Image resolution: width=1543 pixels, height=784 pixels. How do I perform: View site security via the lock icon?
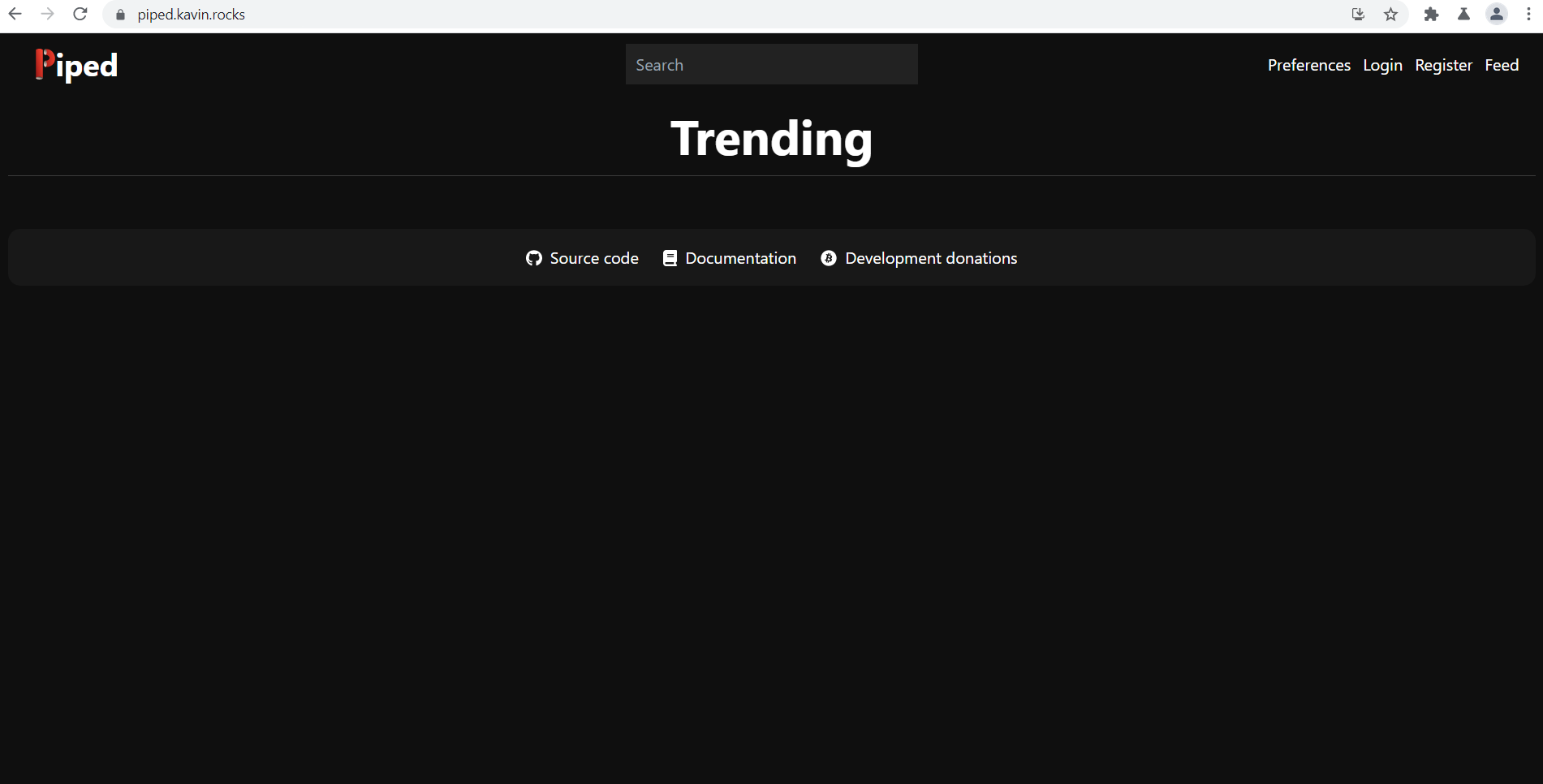tap(119, 14)
